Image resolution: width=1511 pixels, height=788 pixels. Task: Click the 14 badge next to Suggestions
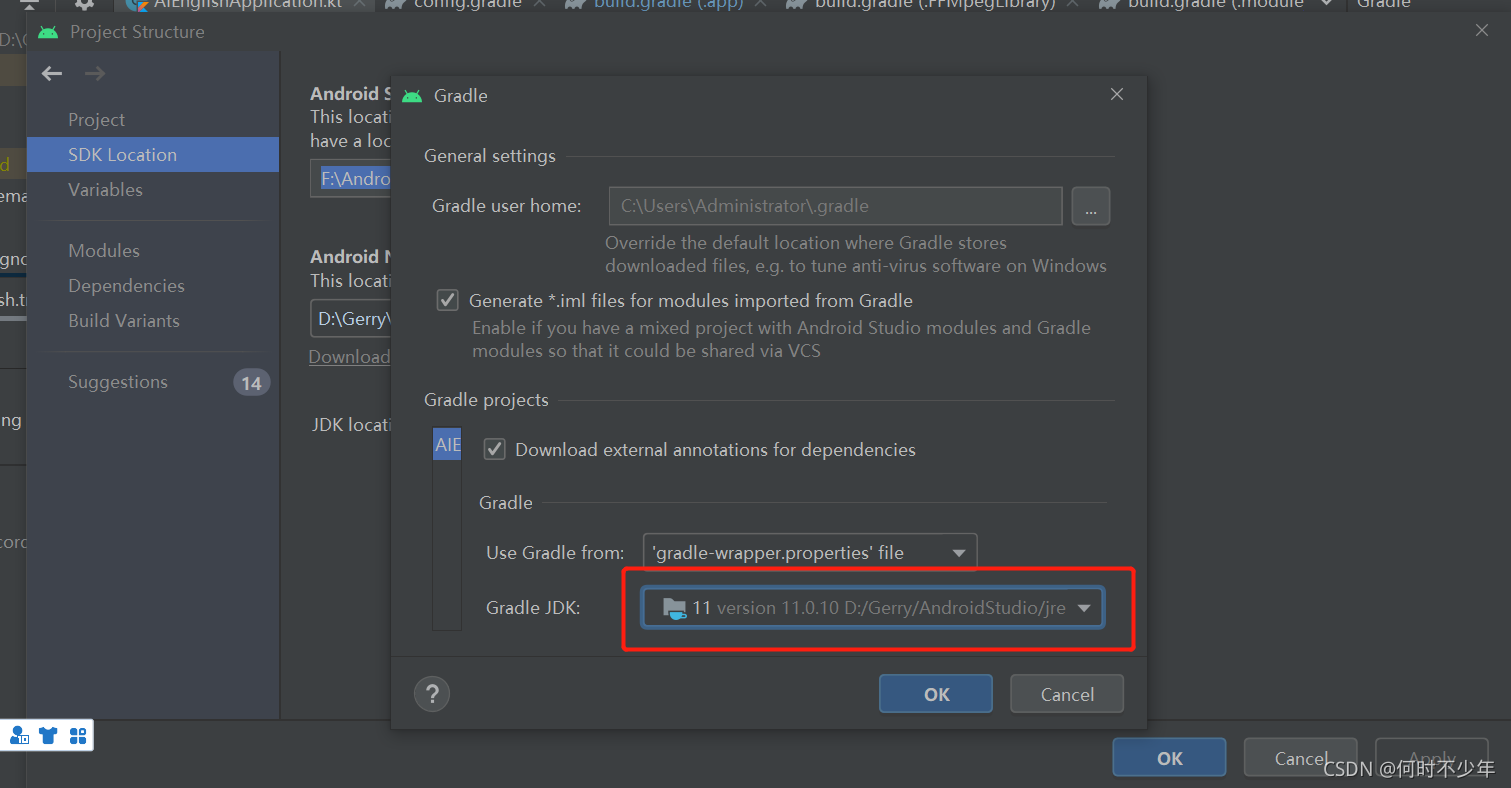click(251, 382)
